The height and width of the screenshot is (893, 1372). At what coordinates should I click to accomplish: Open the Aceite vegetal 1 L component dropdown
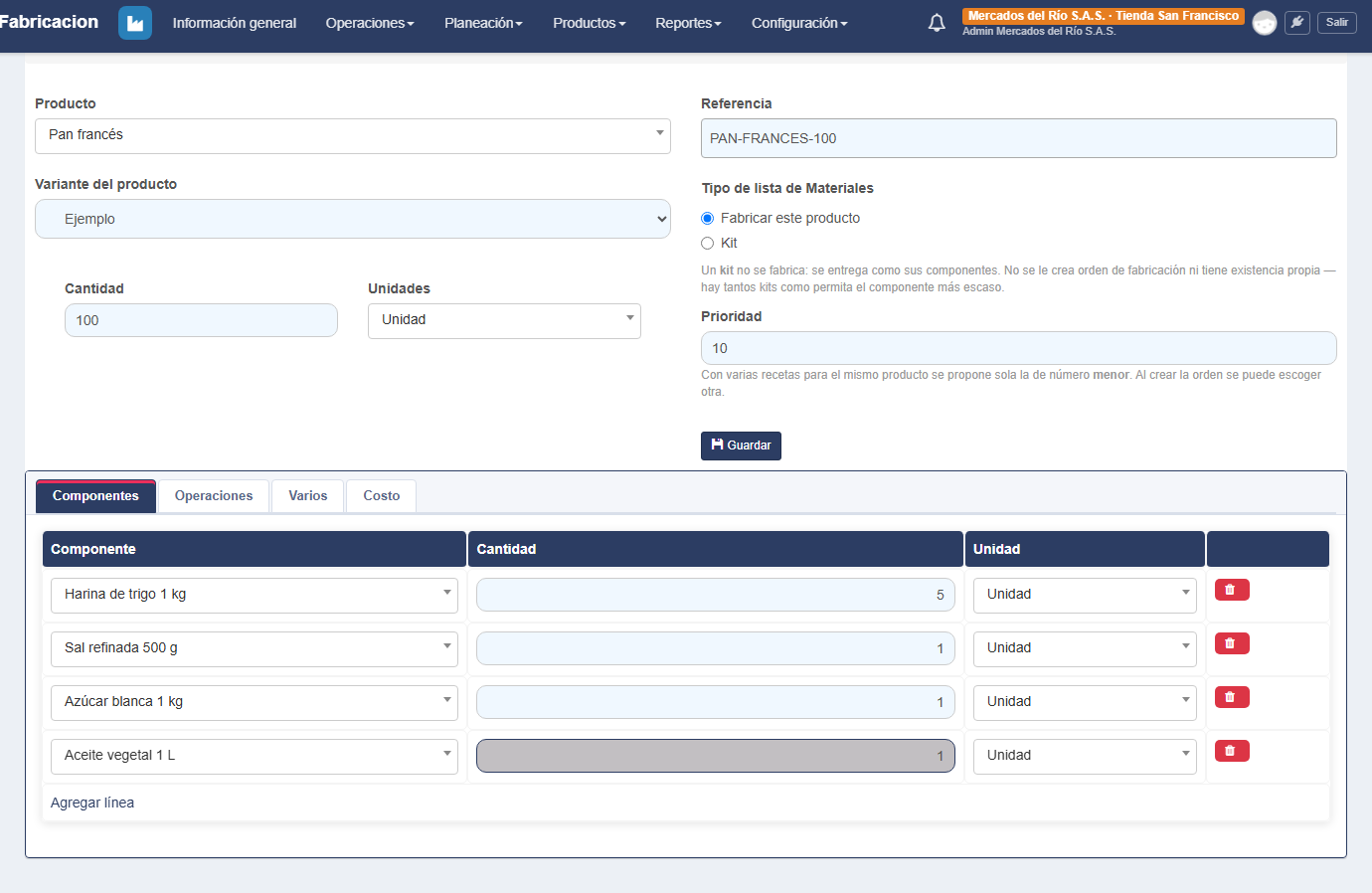click(255, 757)
